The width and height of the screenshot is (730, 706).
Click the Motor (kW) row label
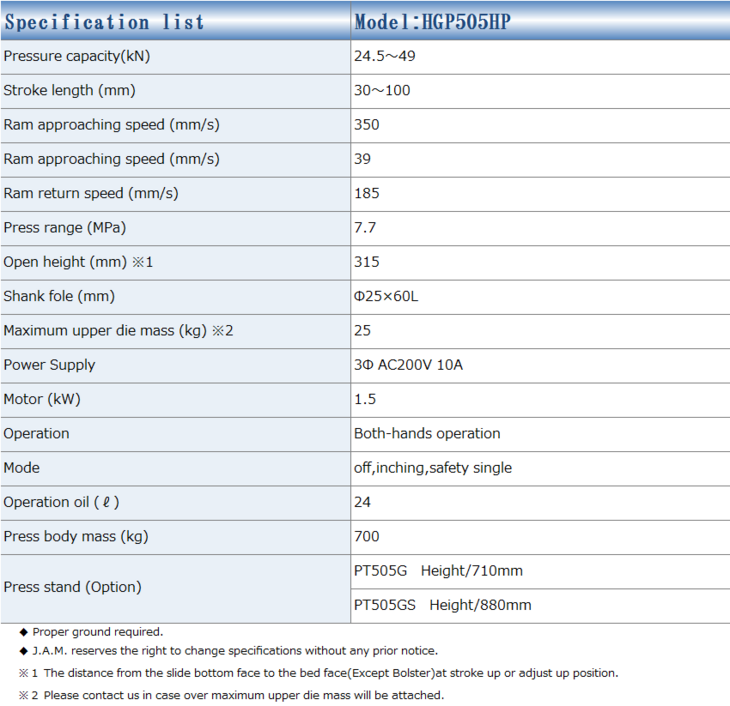tap(42, 399)
